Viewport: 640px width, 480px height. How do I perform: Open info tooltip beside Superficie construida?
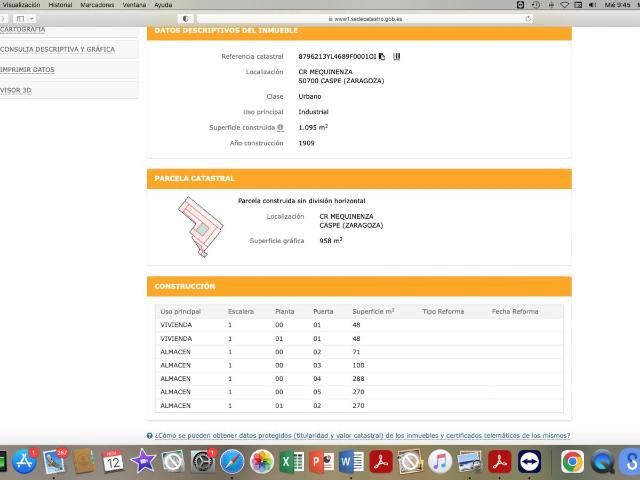coord(280,127)
